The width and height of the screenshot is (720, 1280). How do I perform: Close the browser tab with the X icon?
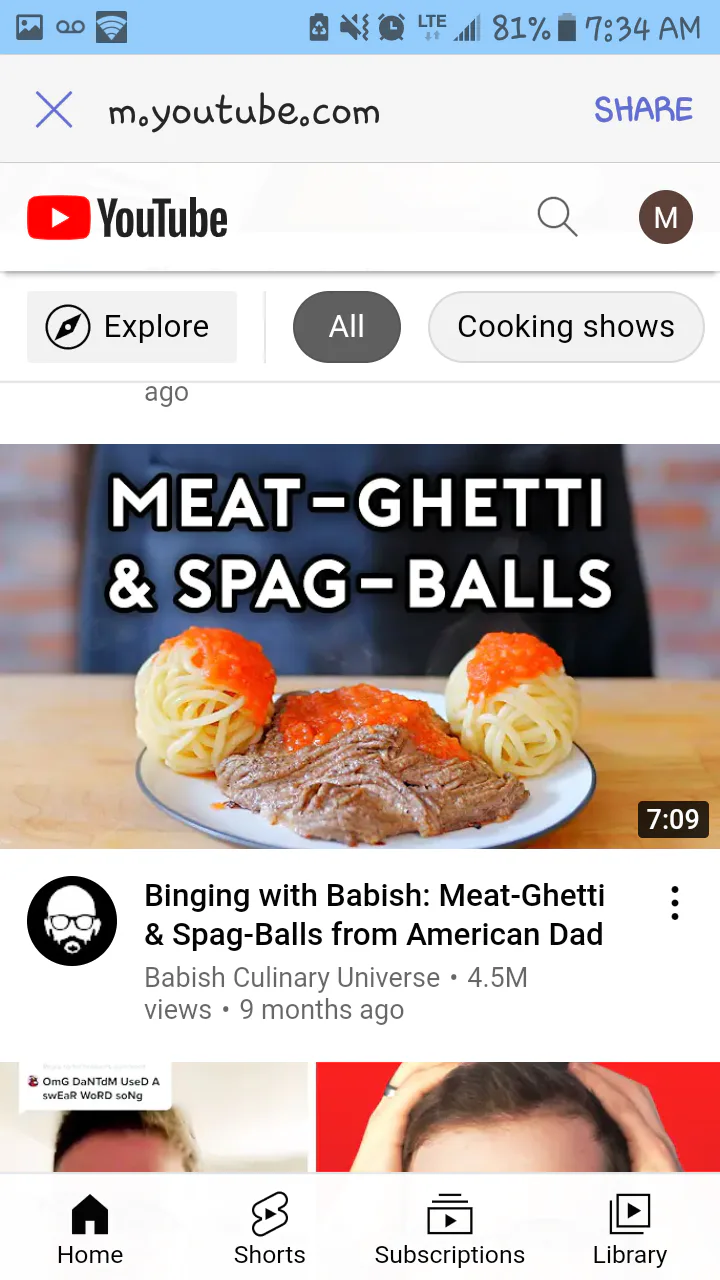pos(54,110)
